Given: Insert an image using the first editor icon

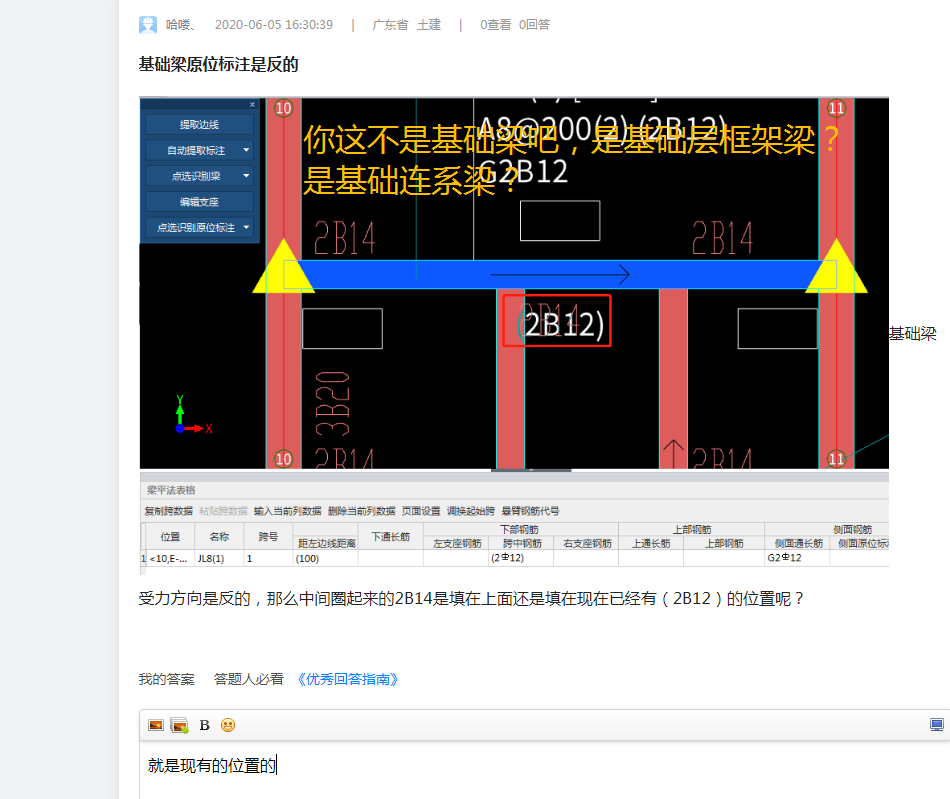Looking at the screenshot, I should coord(156,725).
